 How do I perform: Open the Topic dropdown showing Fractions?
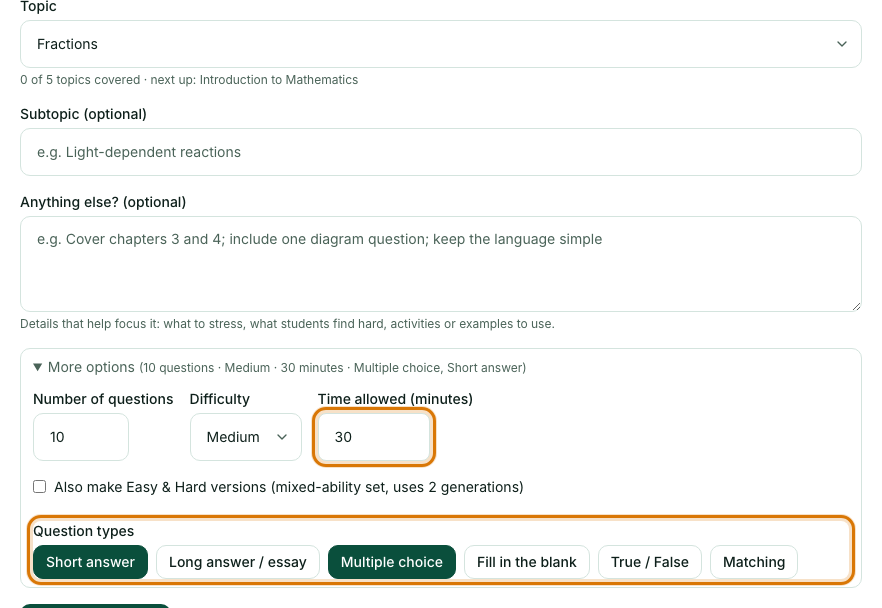point(440,44)
